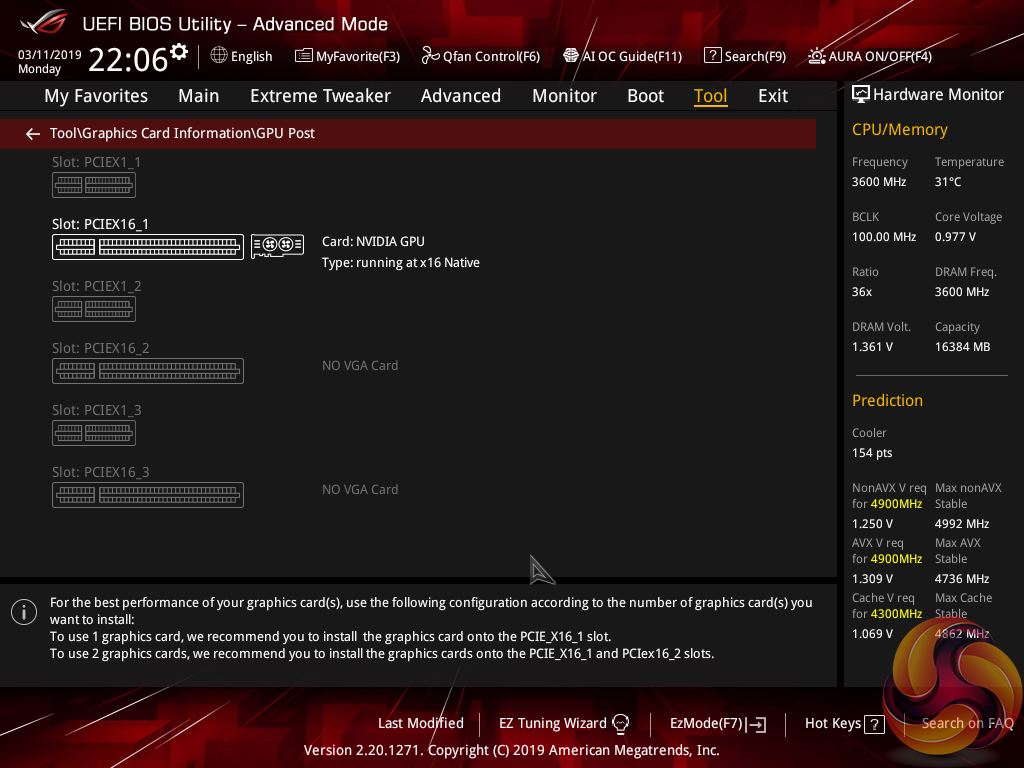The image size is (1024, 768).
Task: Select the PCIEX16_2 slot graphic
Action: (148, 371)
